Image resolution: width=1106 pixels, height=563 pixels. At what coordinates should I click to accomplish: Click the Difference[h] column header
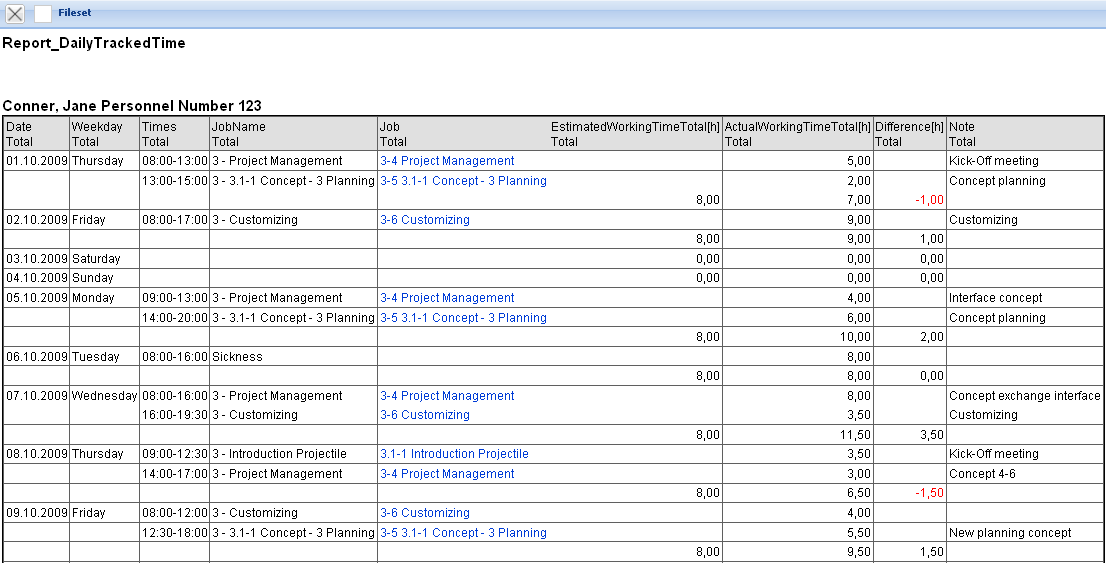909,127
